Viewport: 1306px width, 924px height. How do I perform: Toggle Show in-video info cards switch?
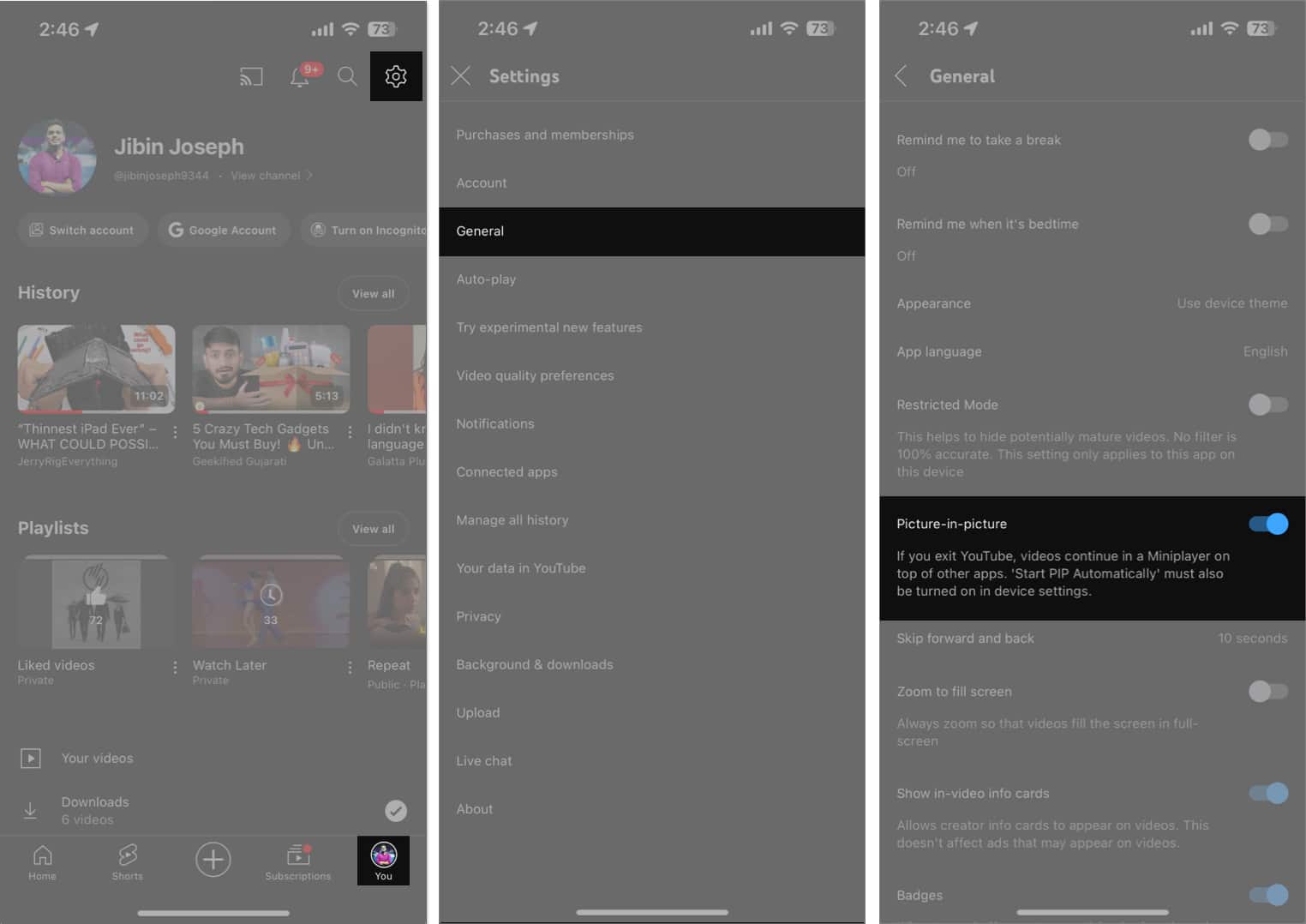1267,793
